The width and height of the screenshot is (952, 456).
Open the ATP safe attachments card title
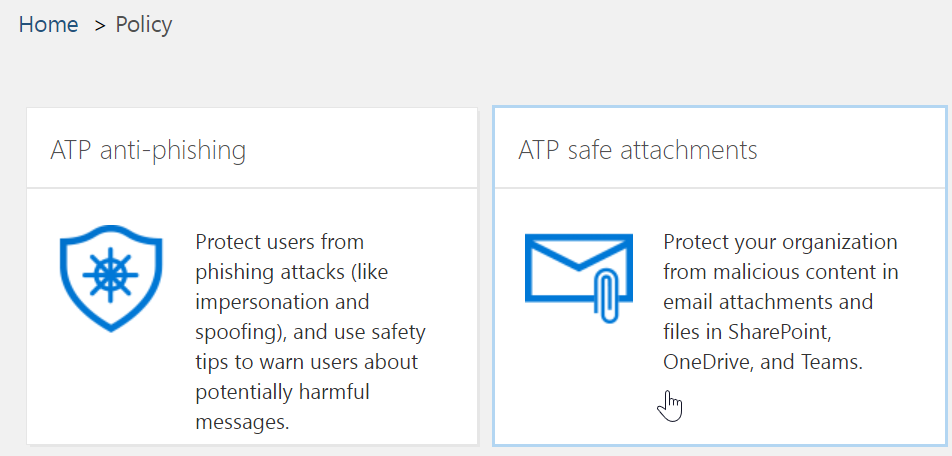[x=637, y=150]
